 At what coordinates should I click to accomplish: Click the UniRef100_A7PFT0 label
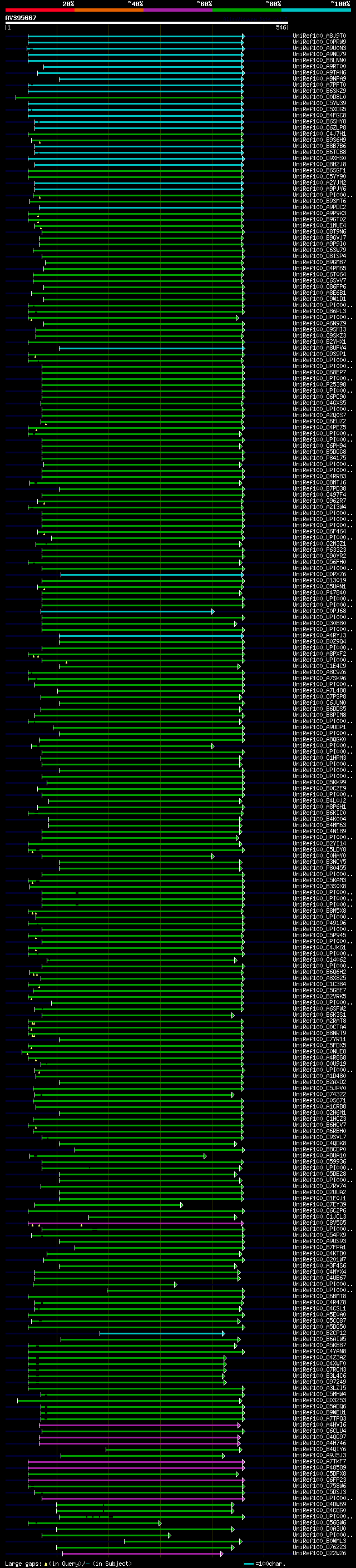[319, 85]
